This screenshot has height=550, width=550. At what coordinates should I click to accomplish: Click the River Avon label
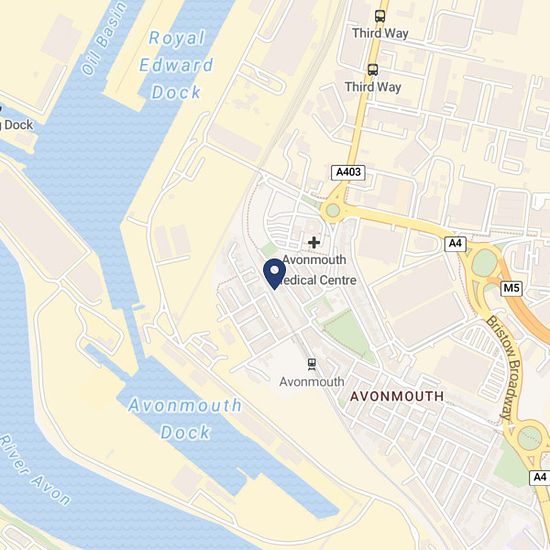pyautogui.click(x=34, y=471)
